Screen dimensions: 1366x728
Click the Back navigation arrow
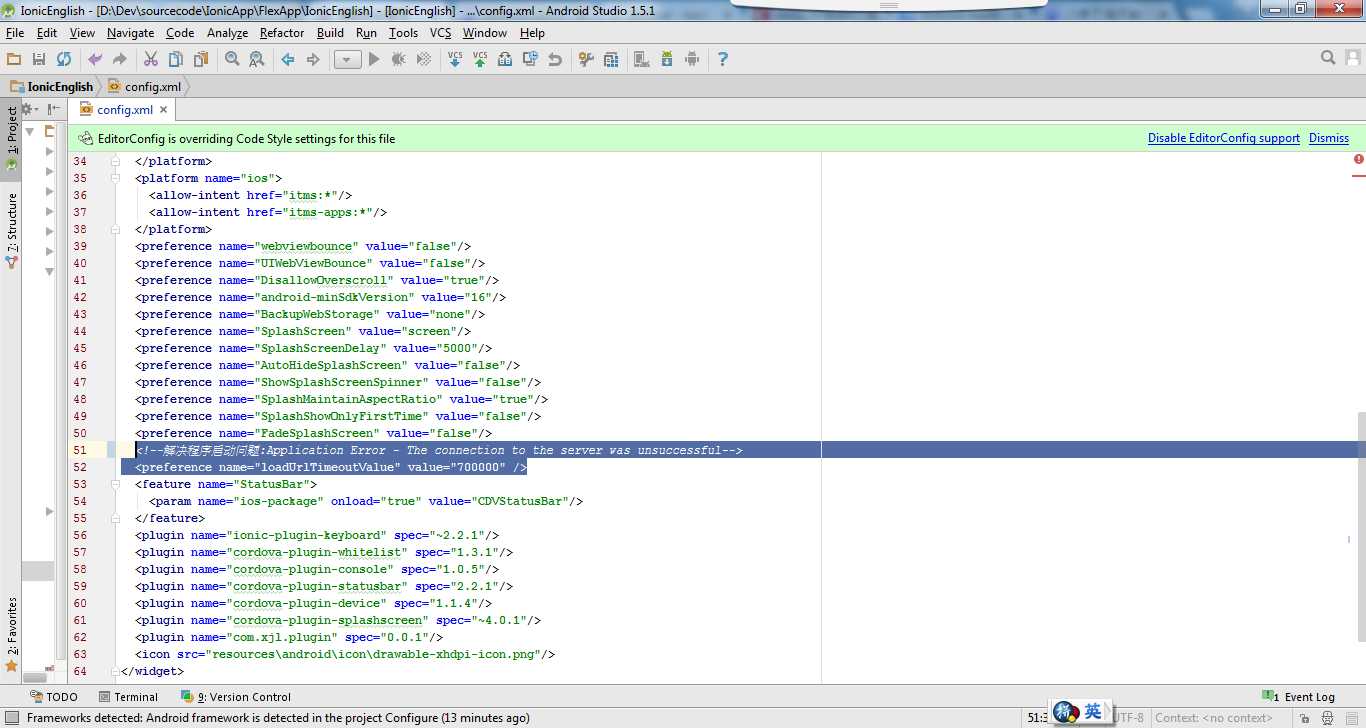(x=288, y=60)
